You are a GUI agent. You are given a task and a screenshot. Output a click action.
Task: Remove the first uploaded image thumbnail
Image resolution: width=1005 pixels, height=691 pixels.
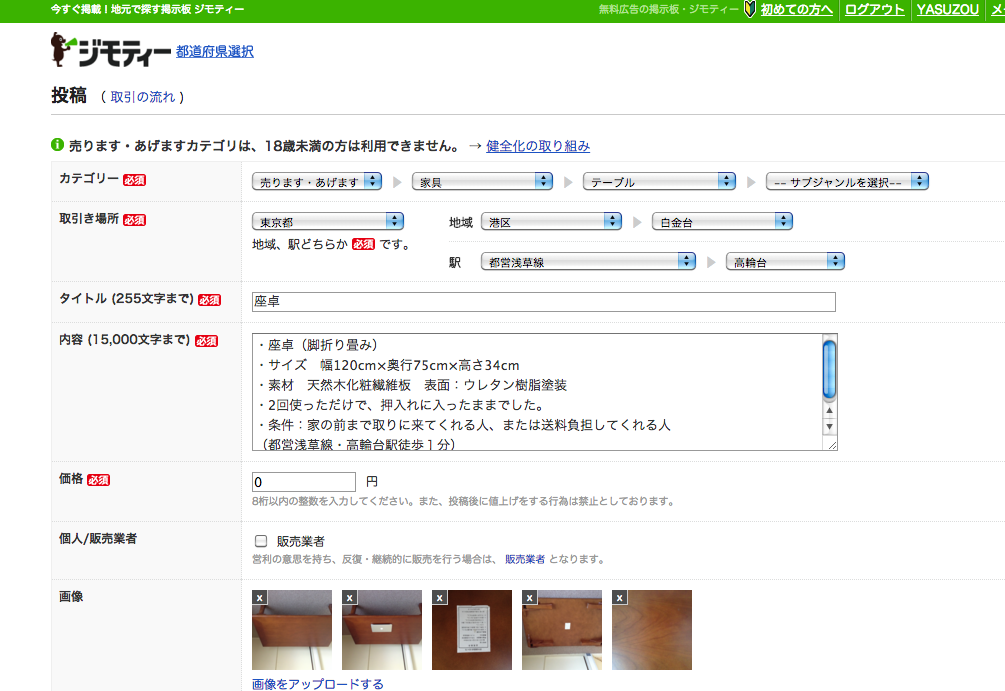click(x=259, y=597)
